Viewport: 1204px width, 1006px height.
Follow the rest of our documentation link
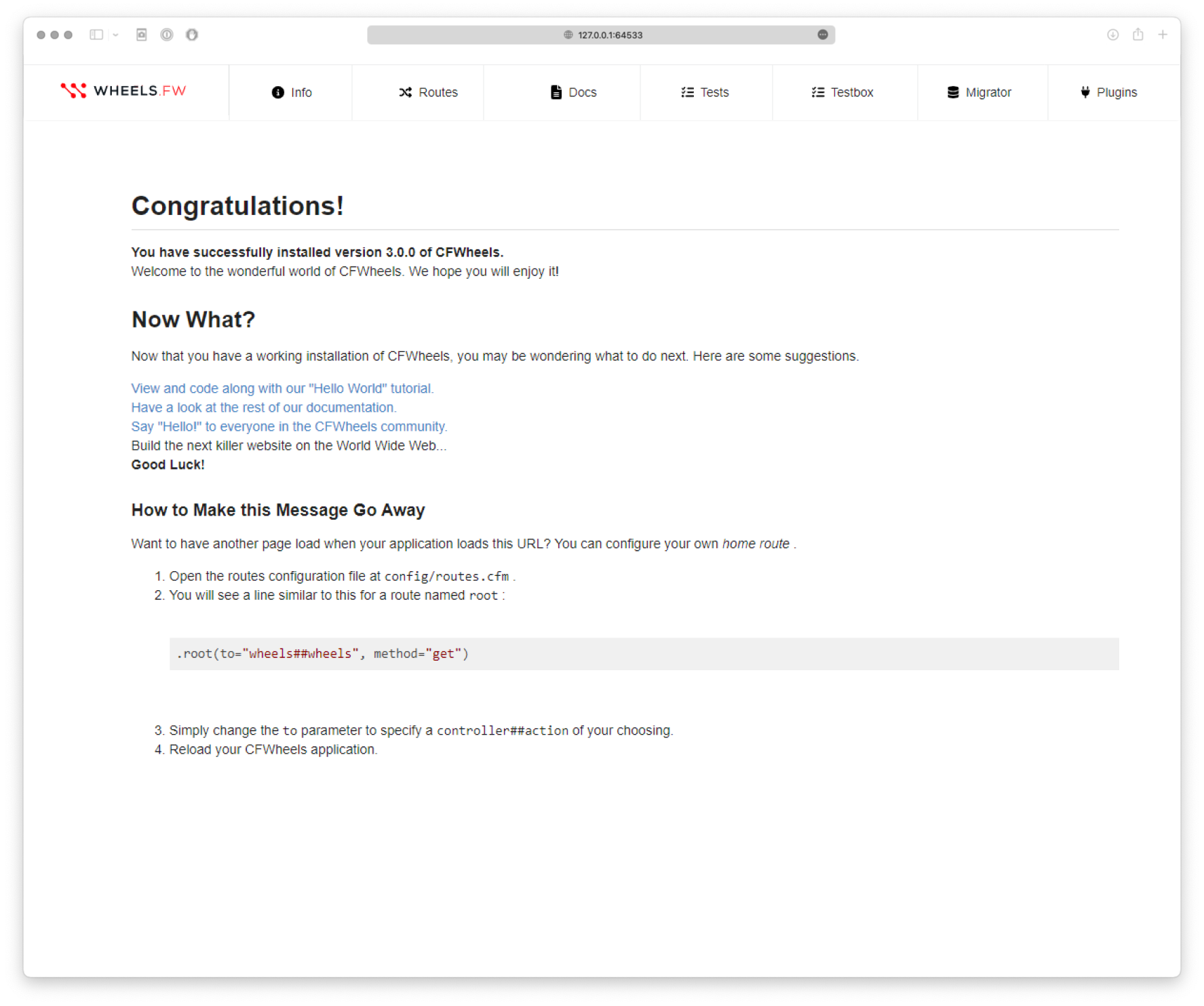263,407
